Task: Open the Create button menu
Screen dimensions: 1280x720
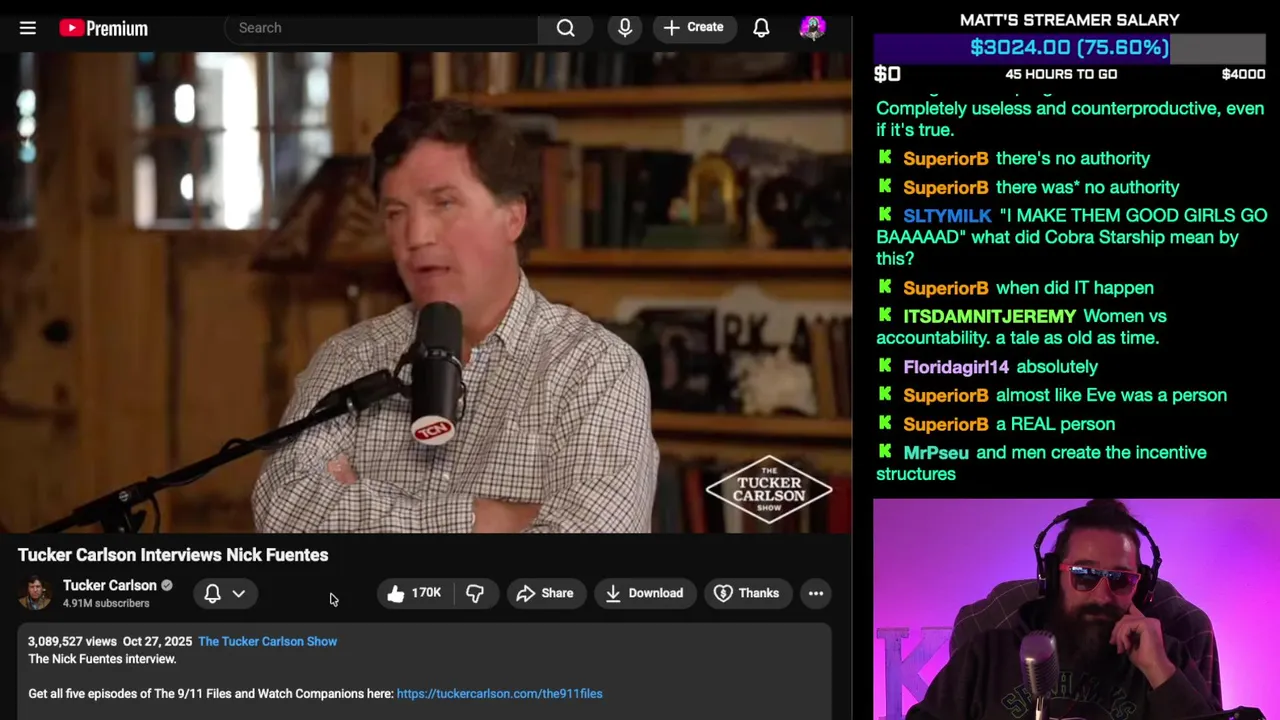Action: (694, 28)
